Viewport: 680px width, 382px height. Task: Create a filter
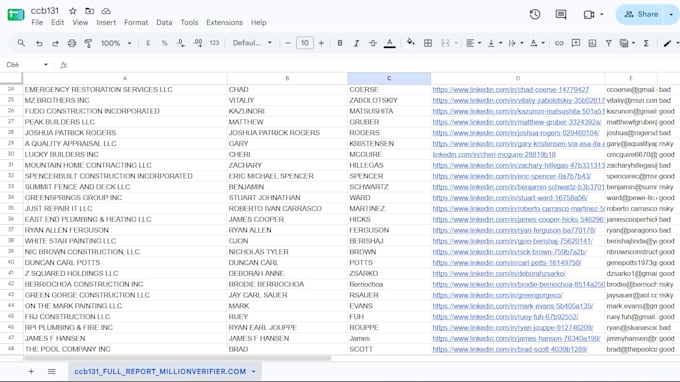click(608, 43)
